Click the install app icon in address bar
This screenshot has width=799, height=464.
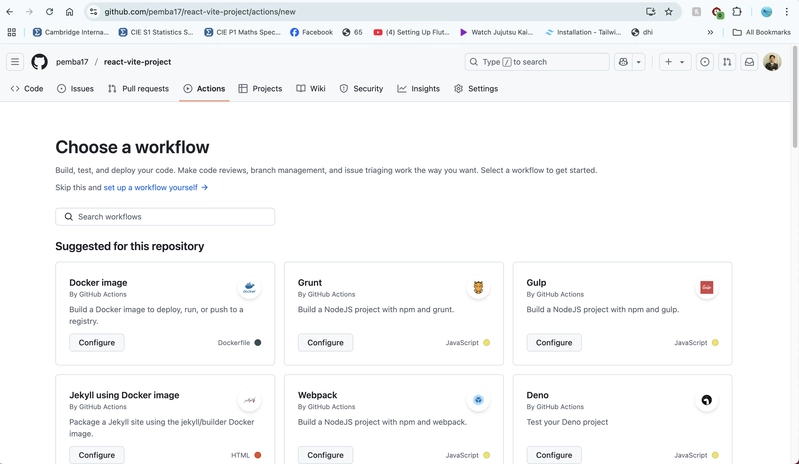pyautogui.click(x=650, y=12)
